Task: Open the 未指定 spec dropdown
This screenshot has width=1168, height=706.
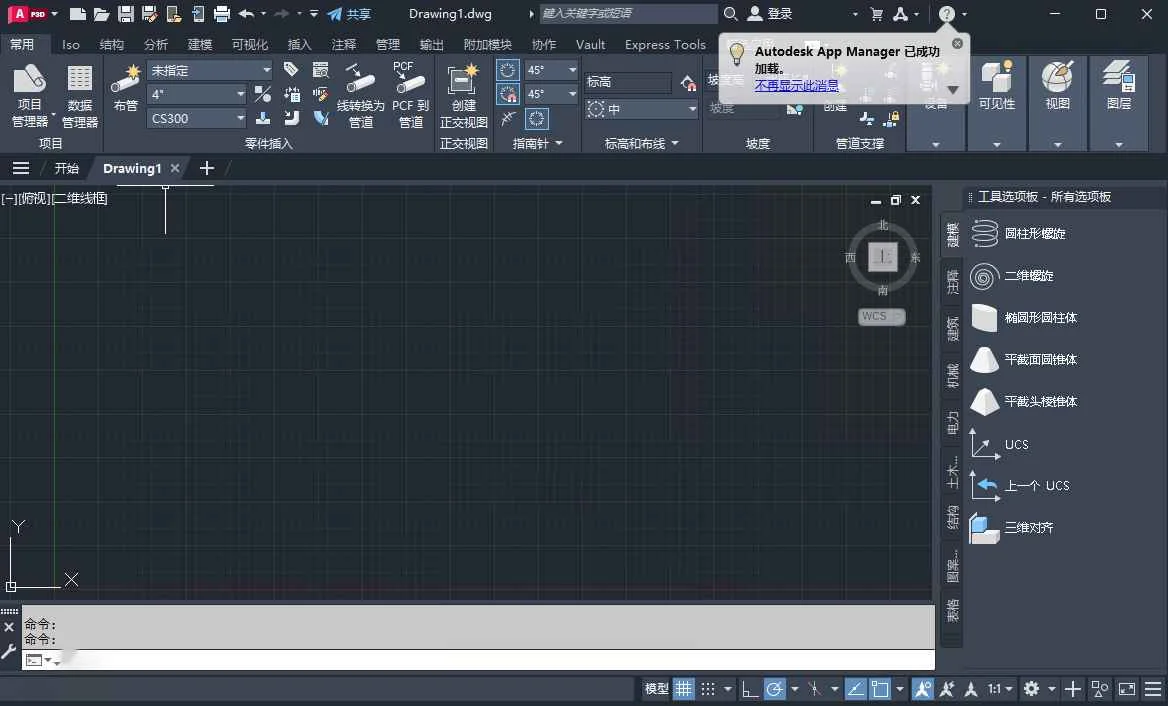Action: coord(210,70)
